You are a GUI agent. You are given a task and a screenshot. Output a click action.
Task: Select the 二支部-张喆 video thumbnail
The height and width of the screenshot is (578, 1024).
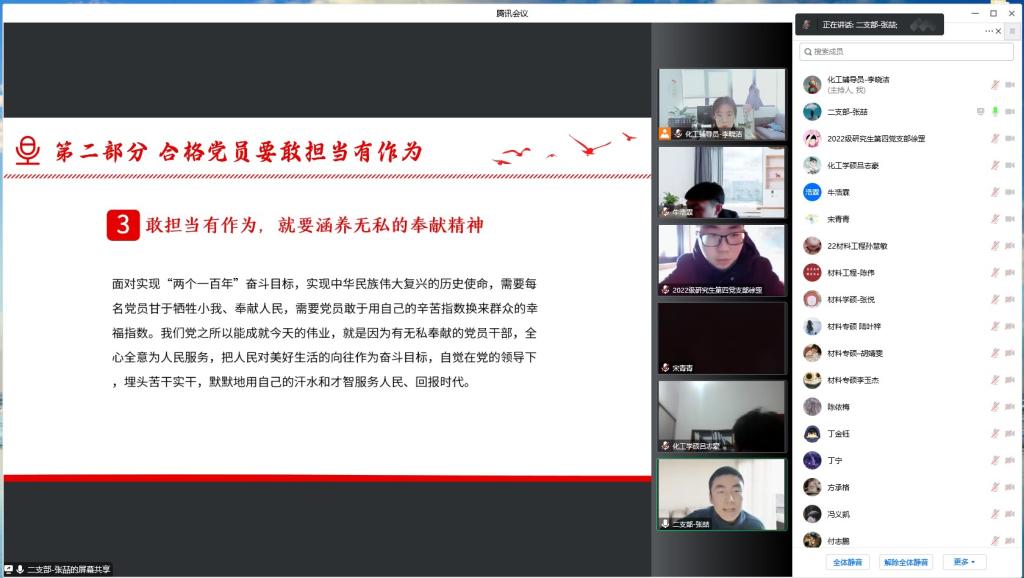click(722, 494)
